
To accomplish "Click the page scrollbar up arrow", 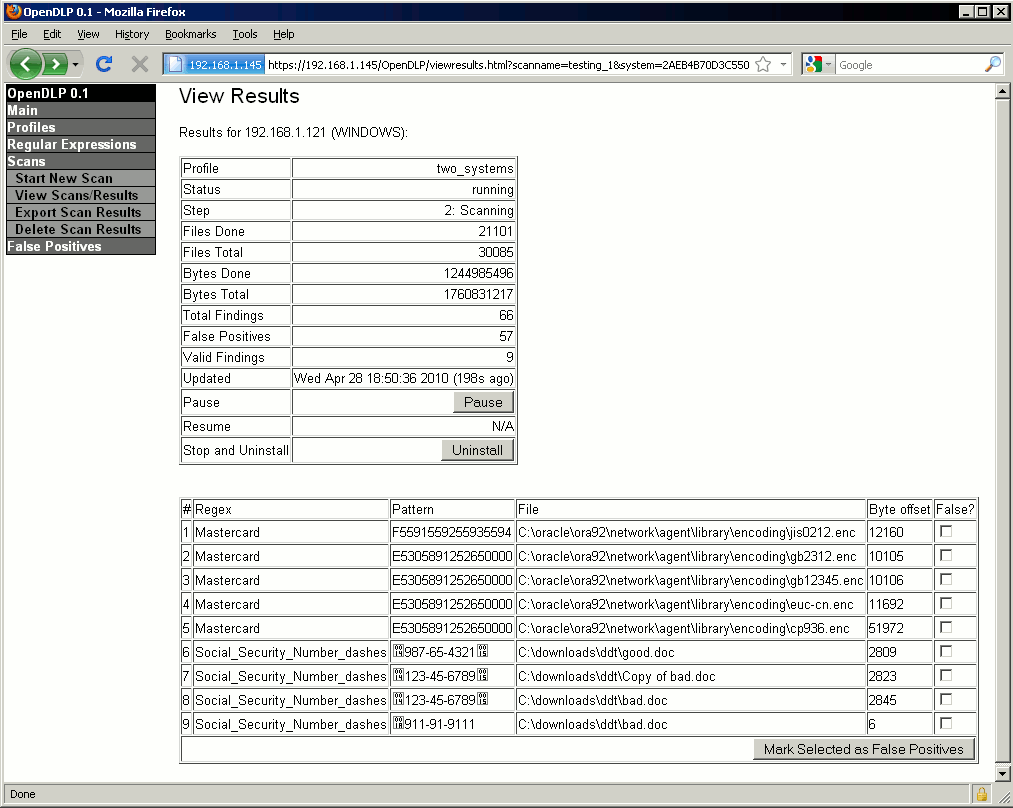I will (x=1002, y=91).
